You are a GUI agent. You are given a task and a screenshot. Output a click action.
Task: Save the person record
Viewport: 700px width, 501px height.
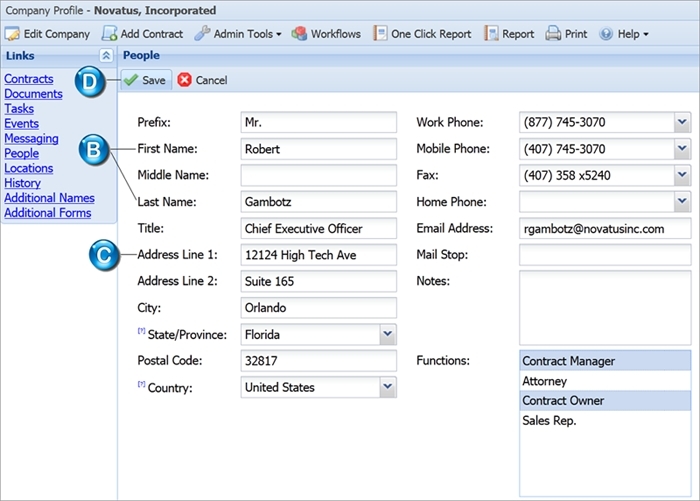(146, 80)
